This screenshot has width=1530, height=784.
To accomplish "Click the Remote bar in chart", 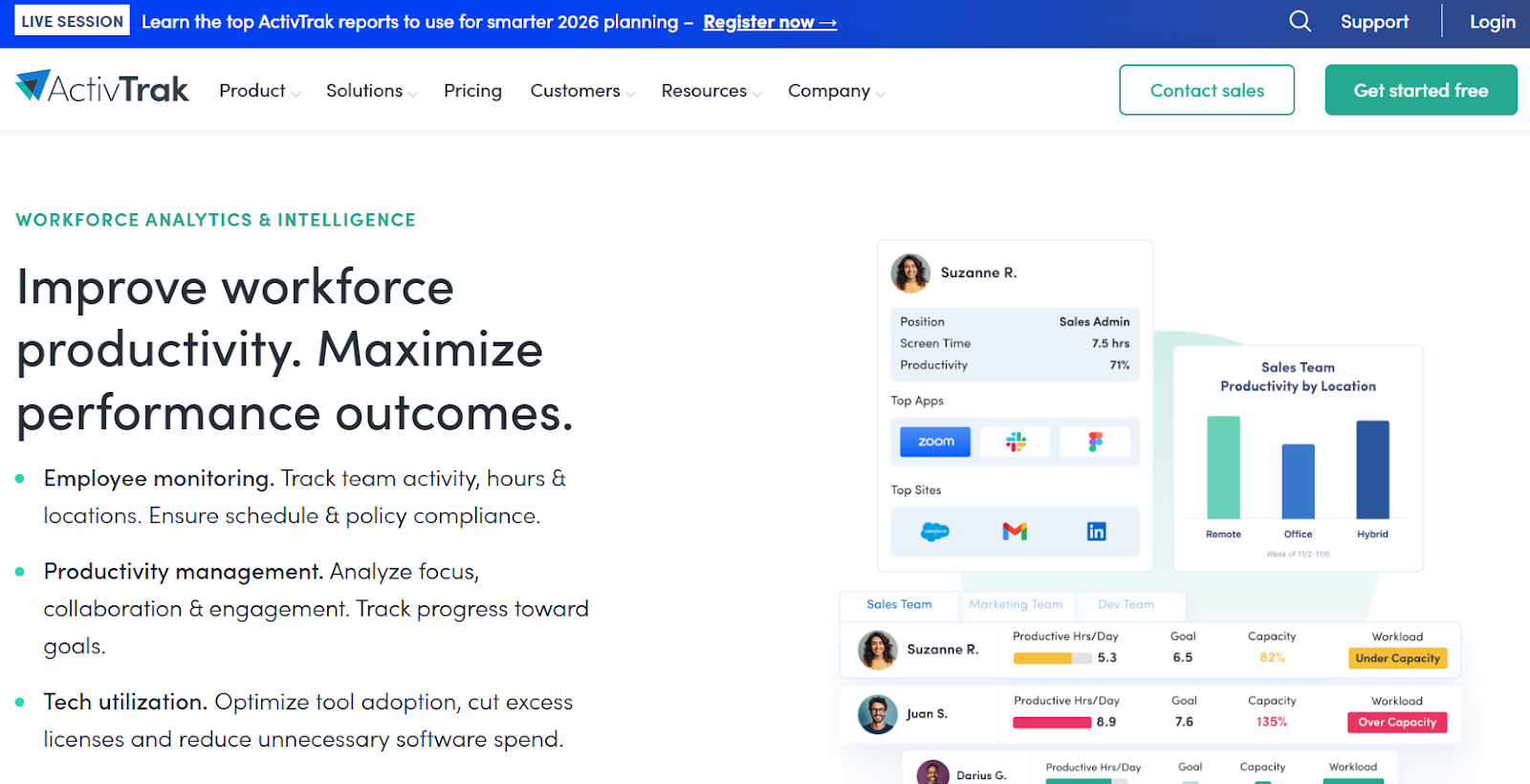I will coord(1223,468).
